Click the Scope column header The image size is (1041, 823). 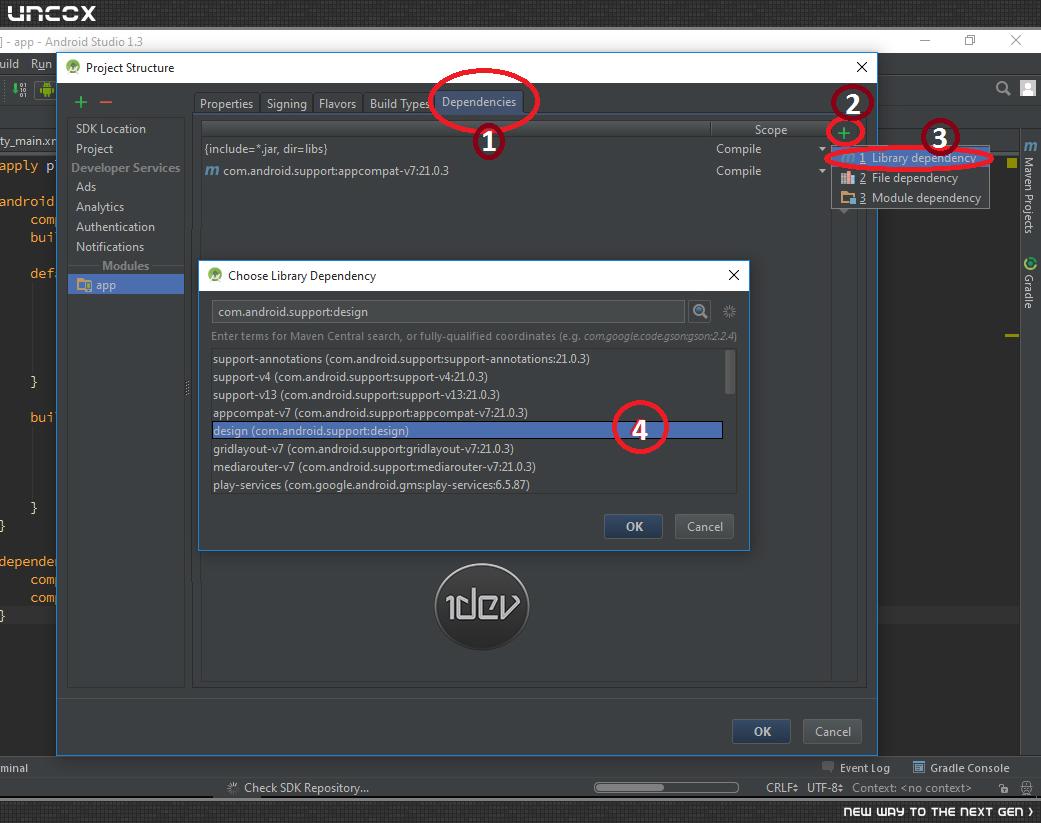pos(770,129)
